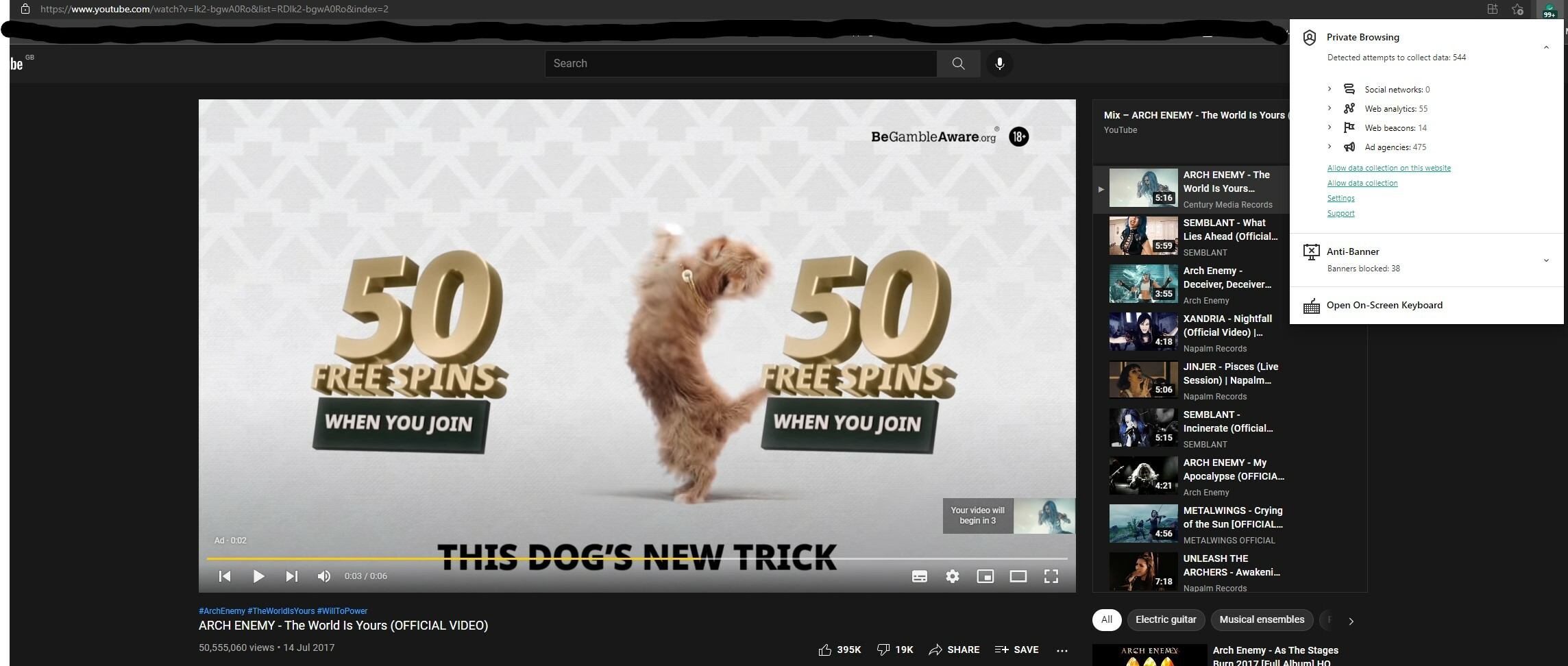Collapse the Private Browsing section
Viewport: 1568px width, 666px height.
pyautogui.click(x=1546, y=47)
